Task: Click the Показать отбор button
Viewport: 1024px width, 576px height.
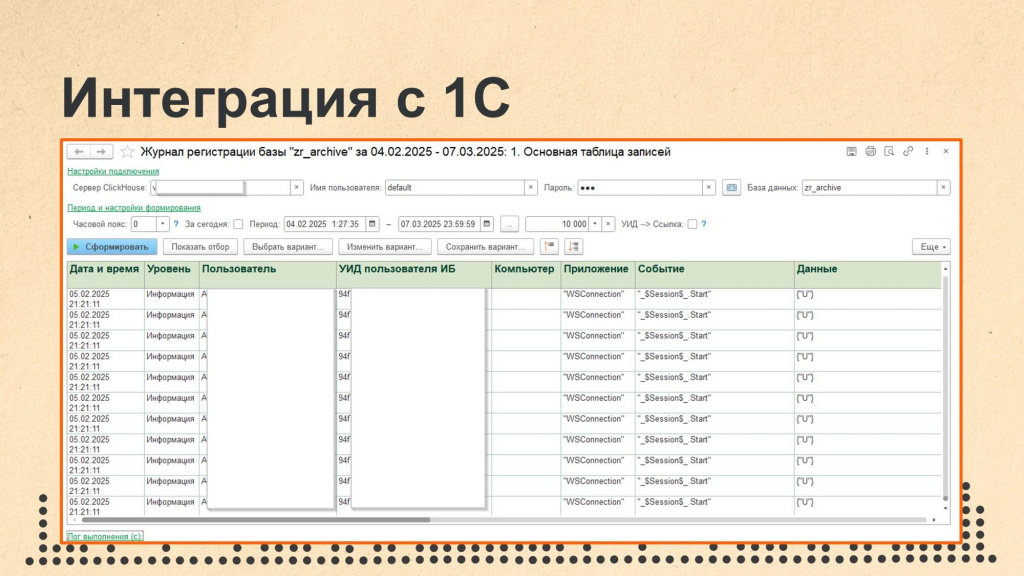Action: [x=200, y=247]
